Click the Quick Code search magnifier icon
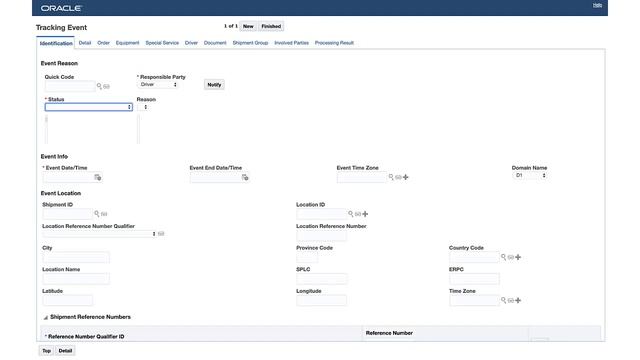 click(x=99, y=86)
